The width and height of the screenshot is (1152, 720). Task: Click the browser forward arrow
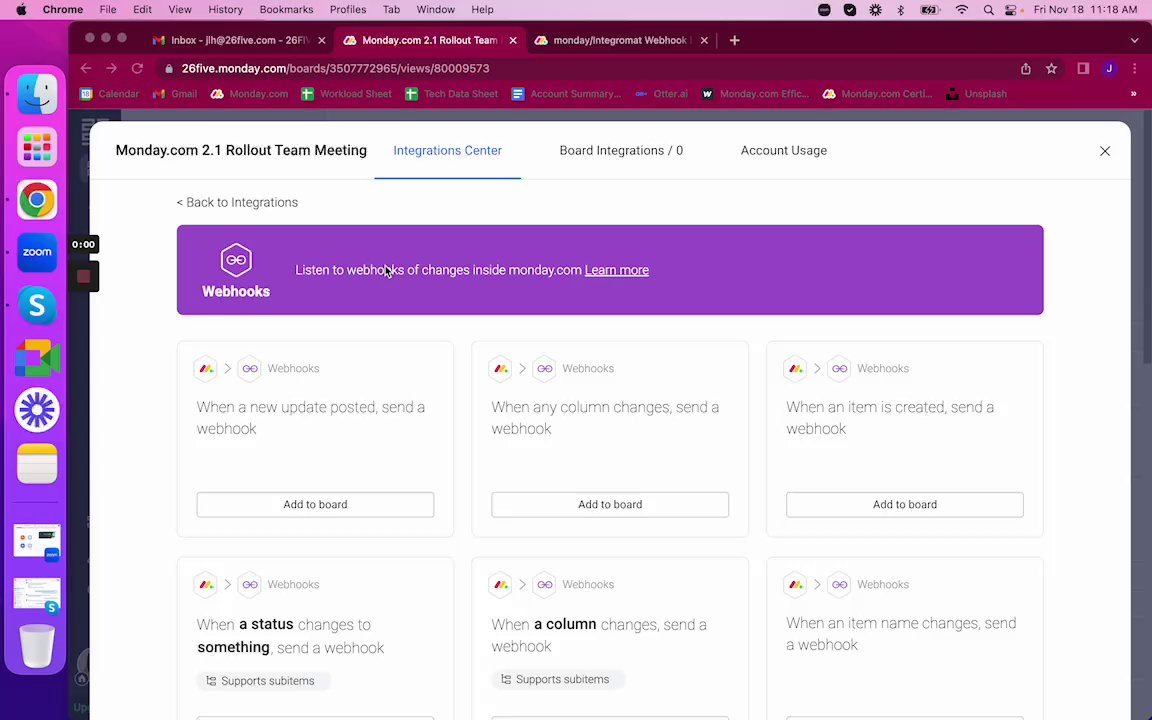point(111,68)
